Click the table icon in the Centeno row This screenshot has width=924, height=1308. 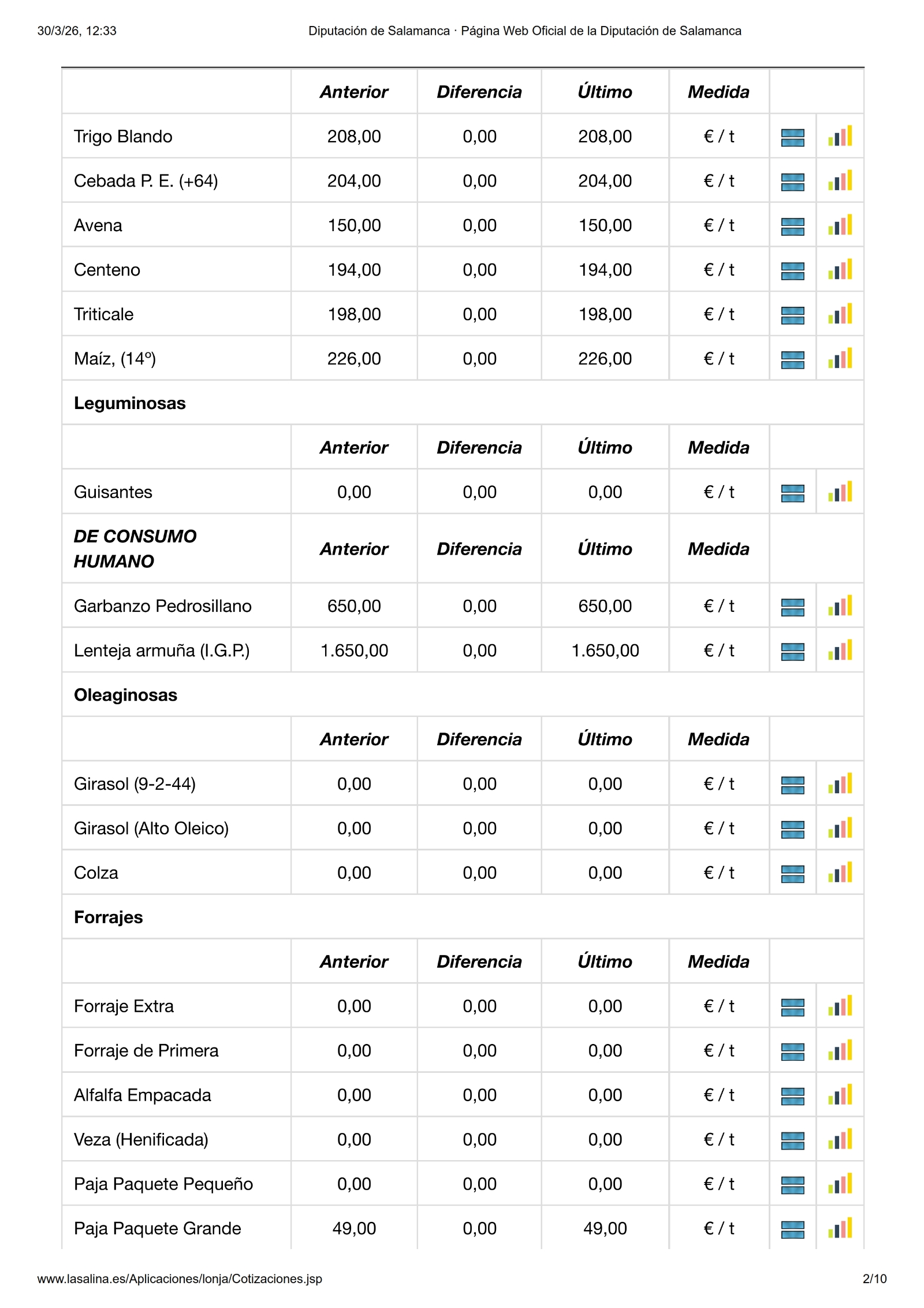click(792, 271)
